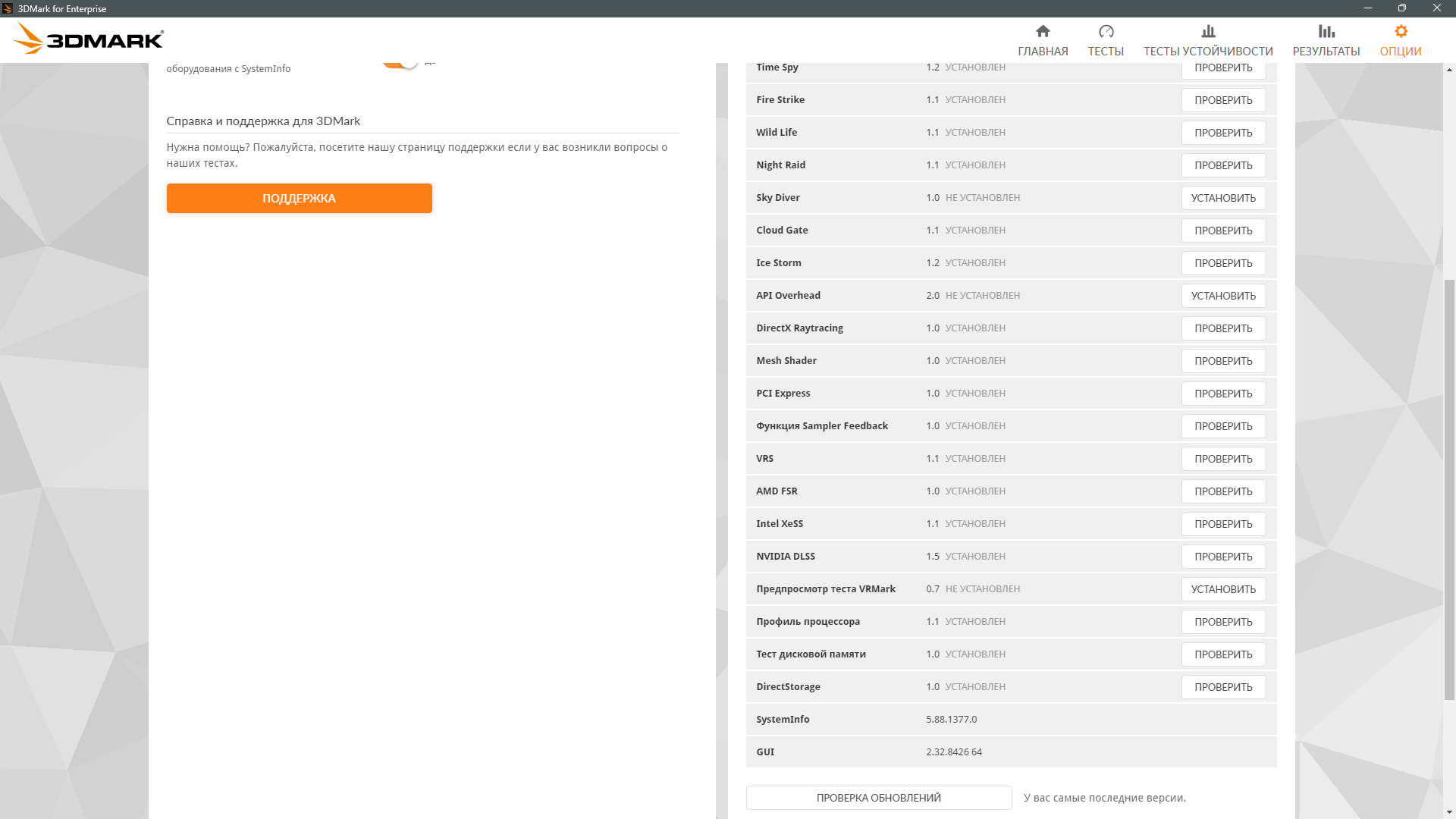The width and height of the screenshot is (1456, 819).
Task: Click the GUI version 2.32.8426 64
Action: coord(953,752)
